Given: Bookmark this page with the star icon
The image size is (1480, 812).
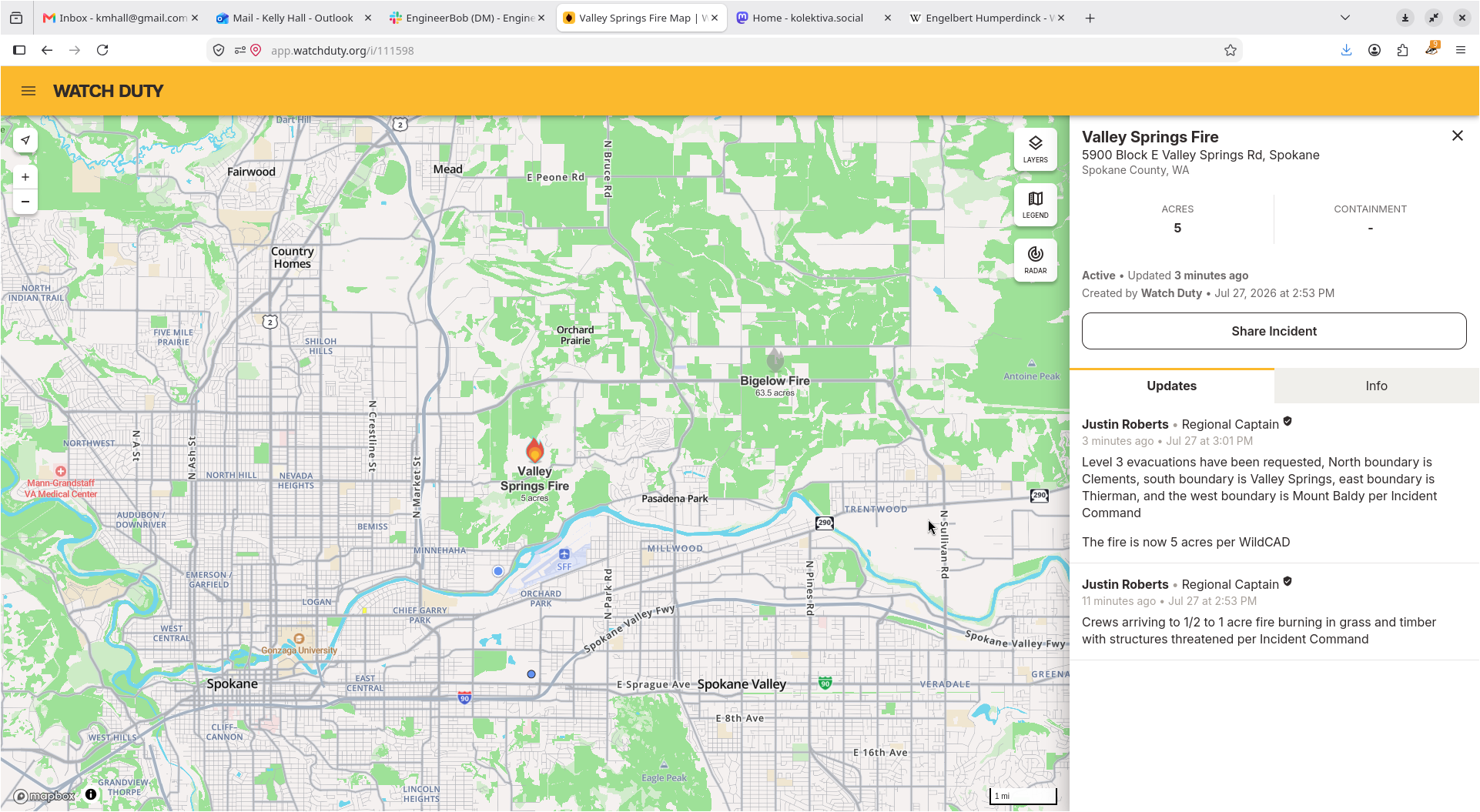Looking at the screenshot, I should click(x=1230, y=50).
